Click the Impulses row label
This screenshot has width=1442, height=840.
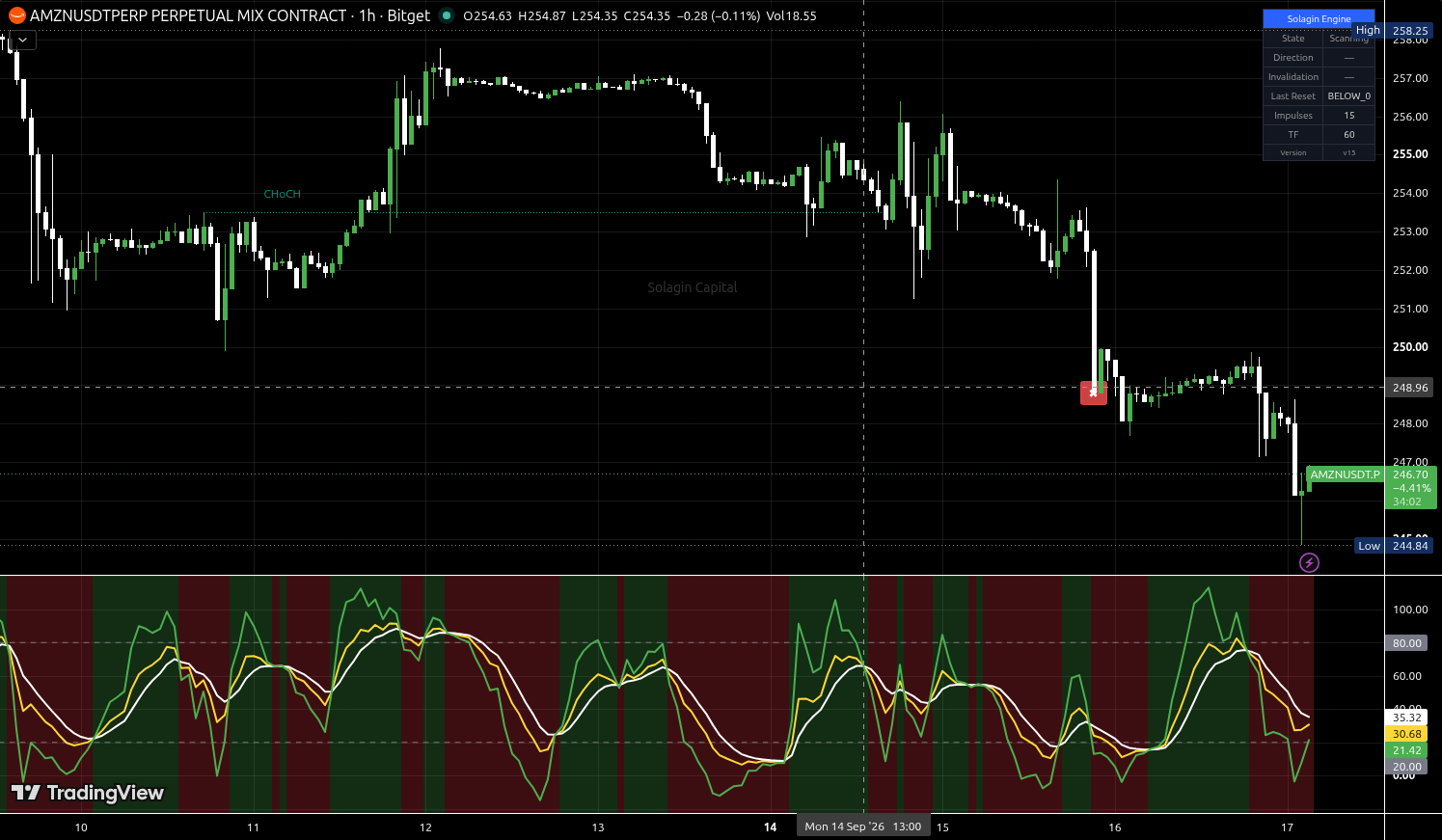click(1293, 116)
